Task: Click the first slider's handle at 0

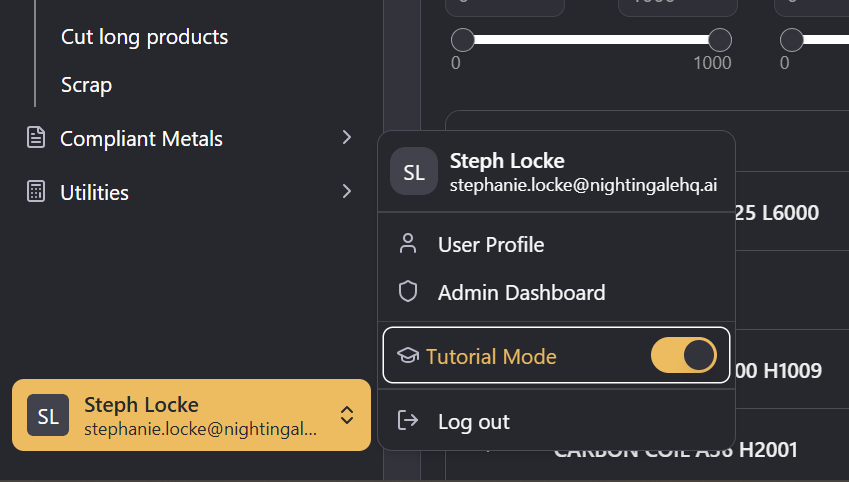Action: pyautogui.click(x=462, y=40)
